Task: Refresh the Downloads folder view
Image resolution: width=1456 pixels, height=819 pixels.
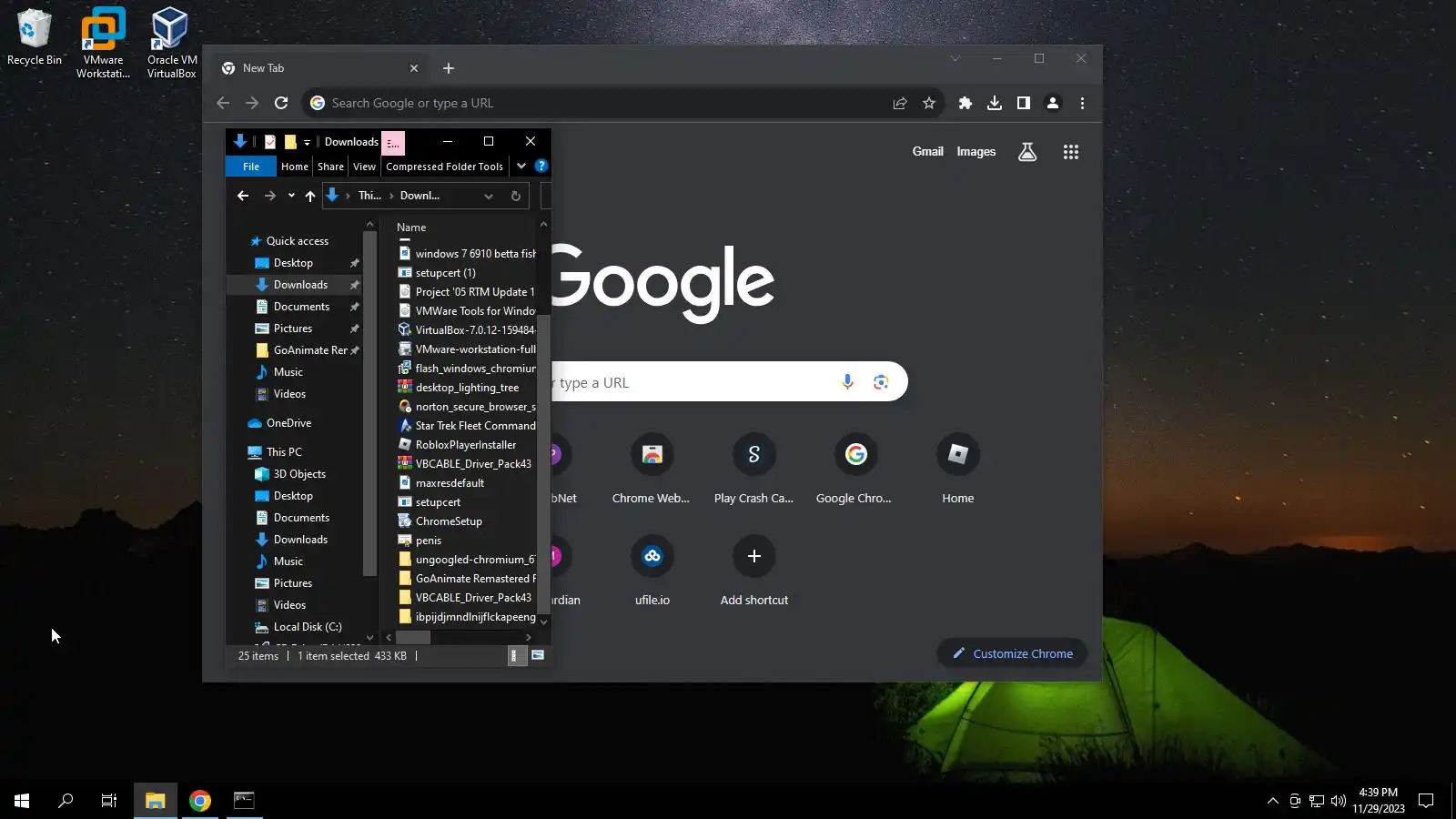Action: coord(516,196)
